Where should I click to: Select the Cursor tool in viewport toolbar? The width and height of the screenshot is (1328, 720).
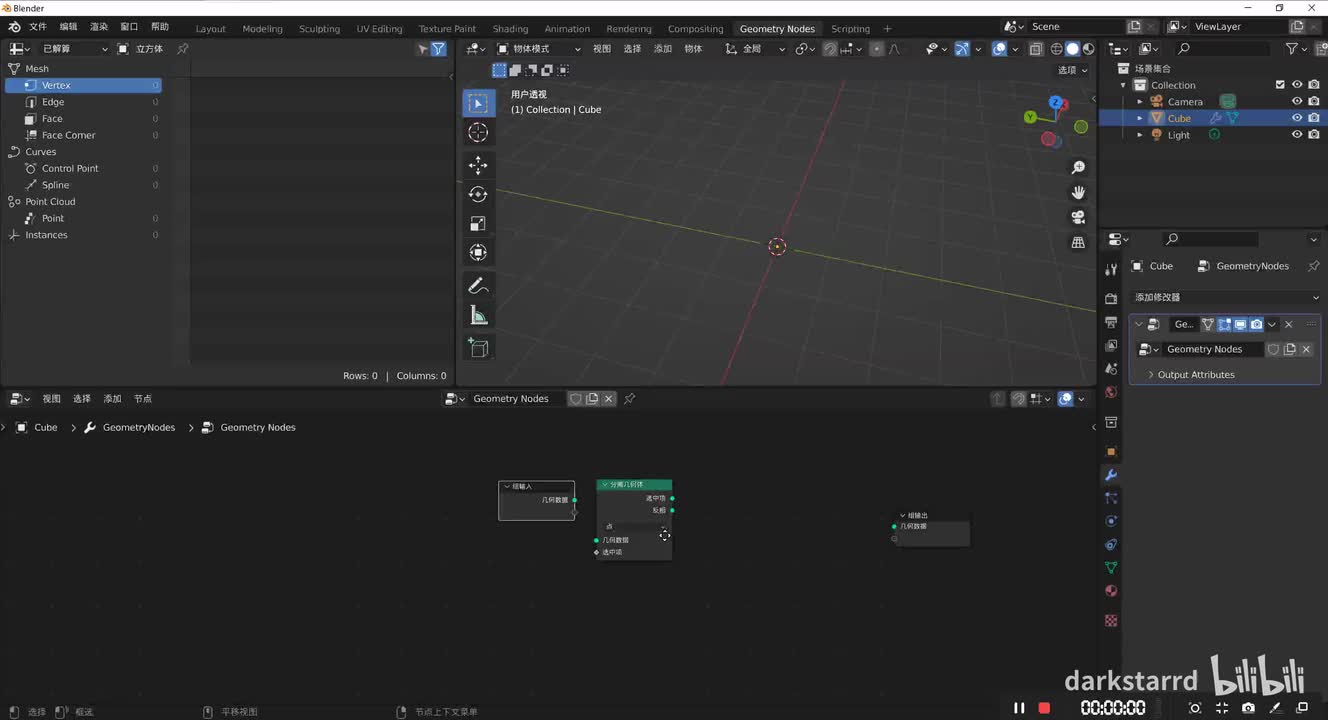(x=478, y=133)
